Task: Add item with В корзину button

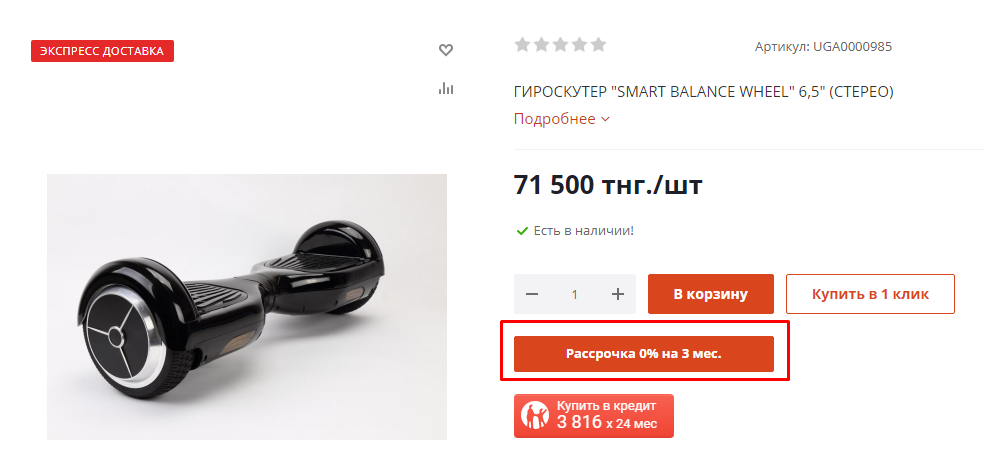Action: point(711,294)
